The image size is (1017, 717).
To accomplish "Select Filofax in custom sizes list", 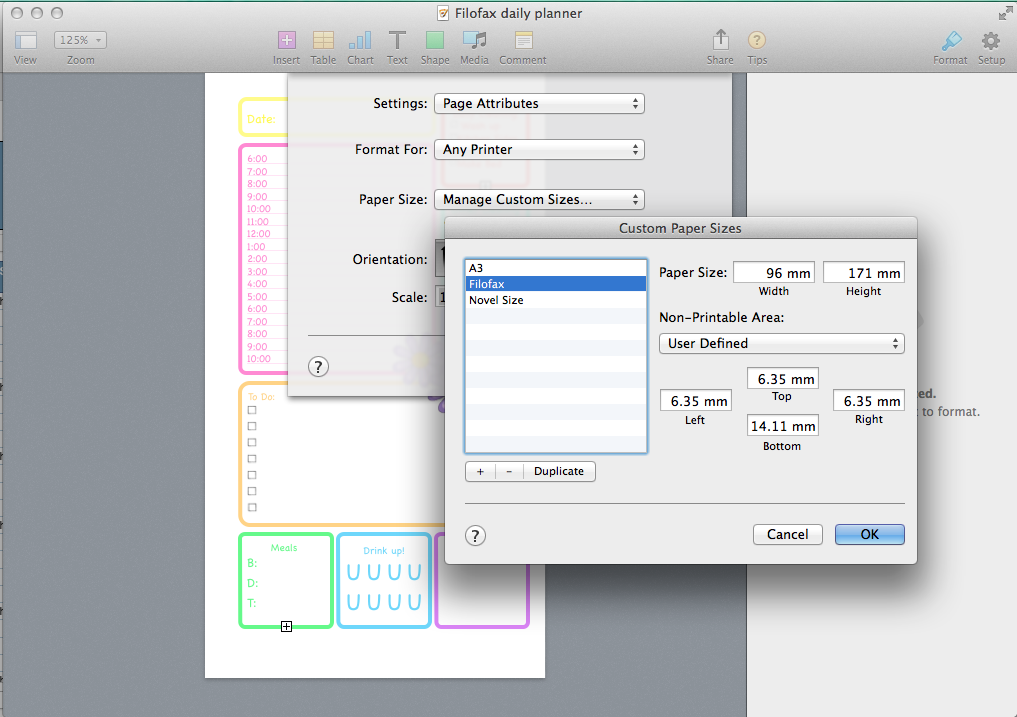I will (x=556, y=284).
